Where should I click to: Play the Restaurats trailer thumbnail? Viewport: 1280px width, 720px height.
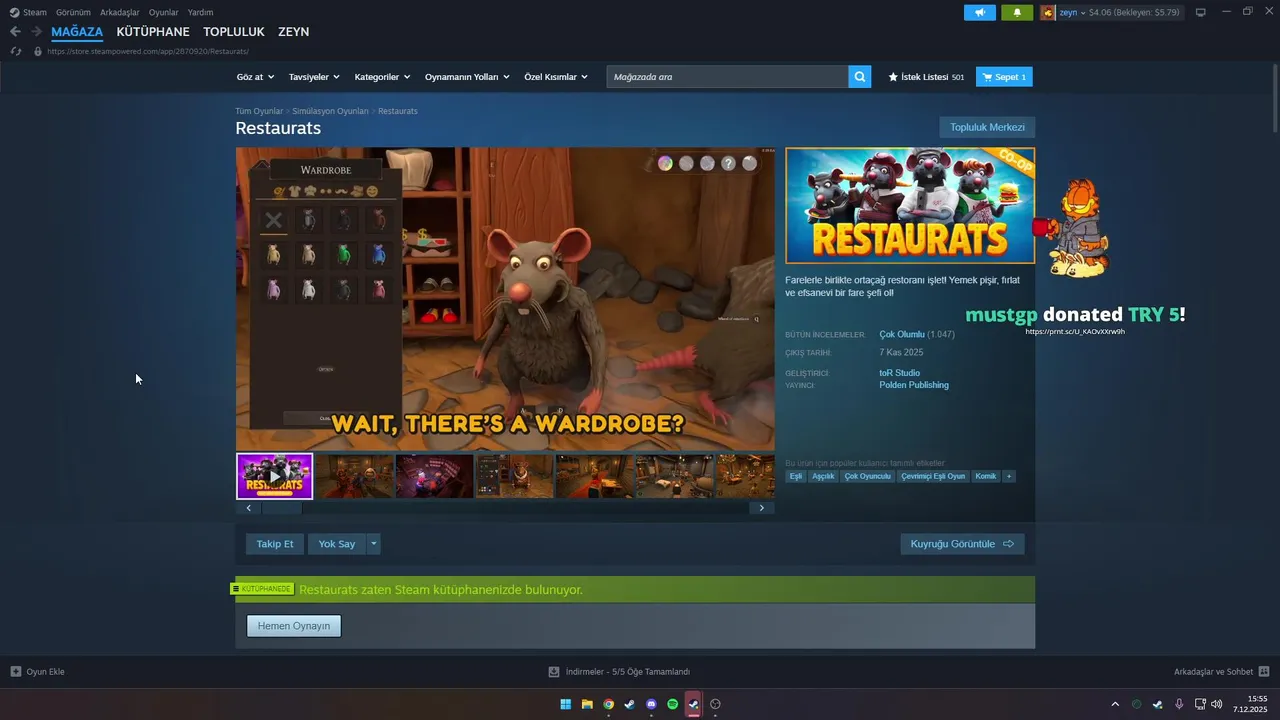coord(275,476)
